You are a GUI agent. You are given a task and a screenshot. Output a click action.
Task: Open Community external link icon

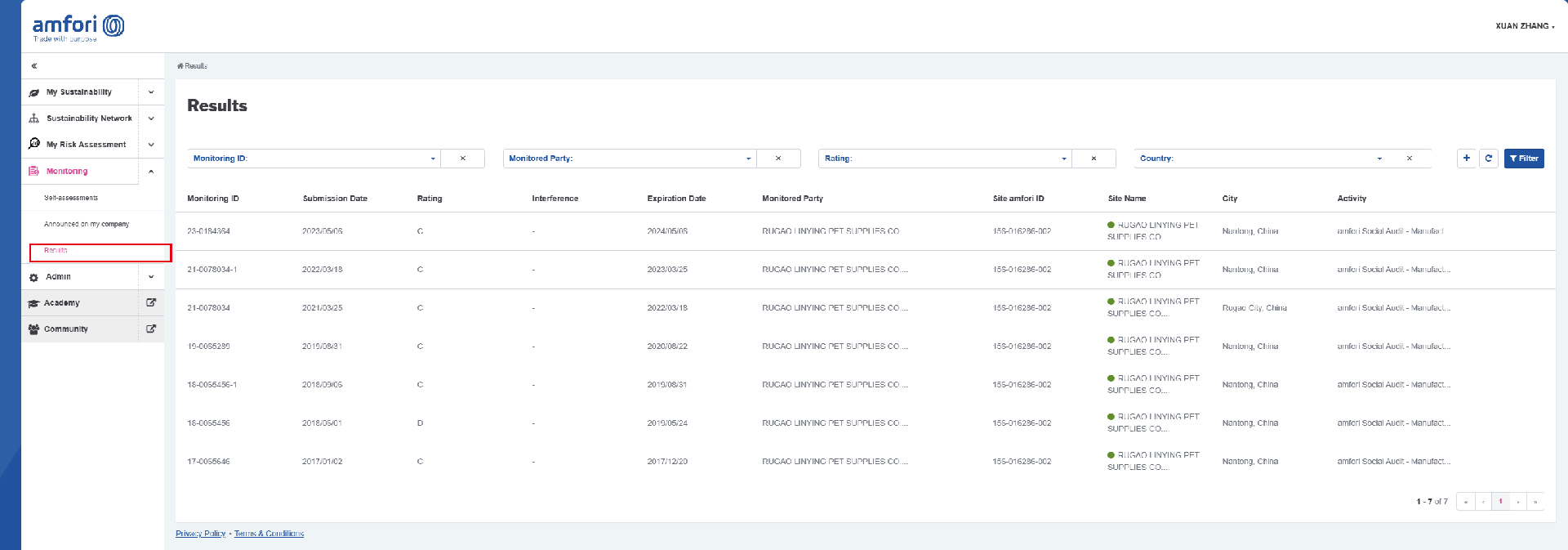coord(151,329)
